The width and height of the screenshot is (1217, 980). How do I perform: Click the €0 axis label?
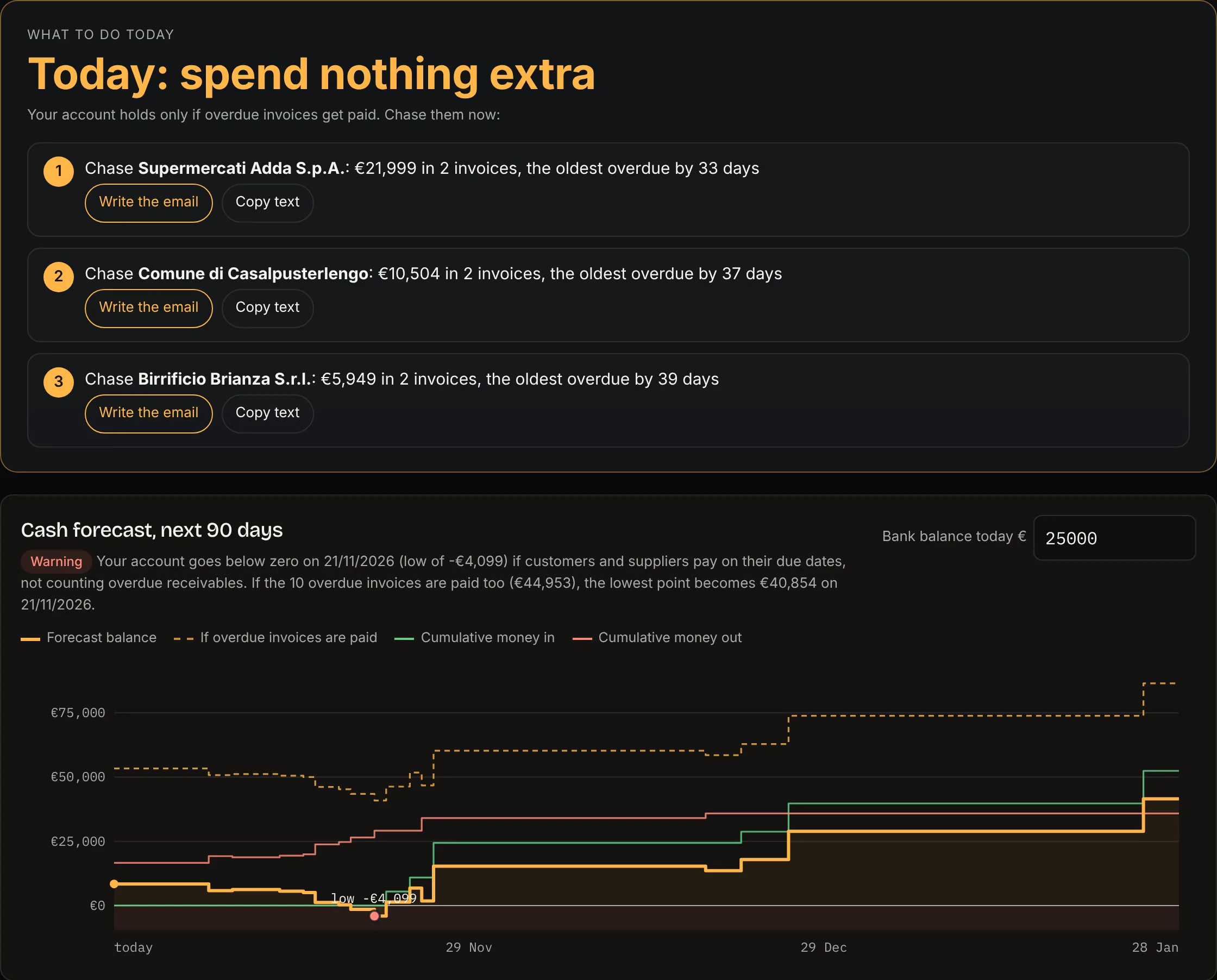98,906
